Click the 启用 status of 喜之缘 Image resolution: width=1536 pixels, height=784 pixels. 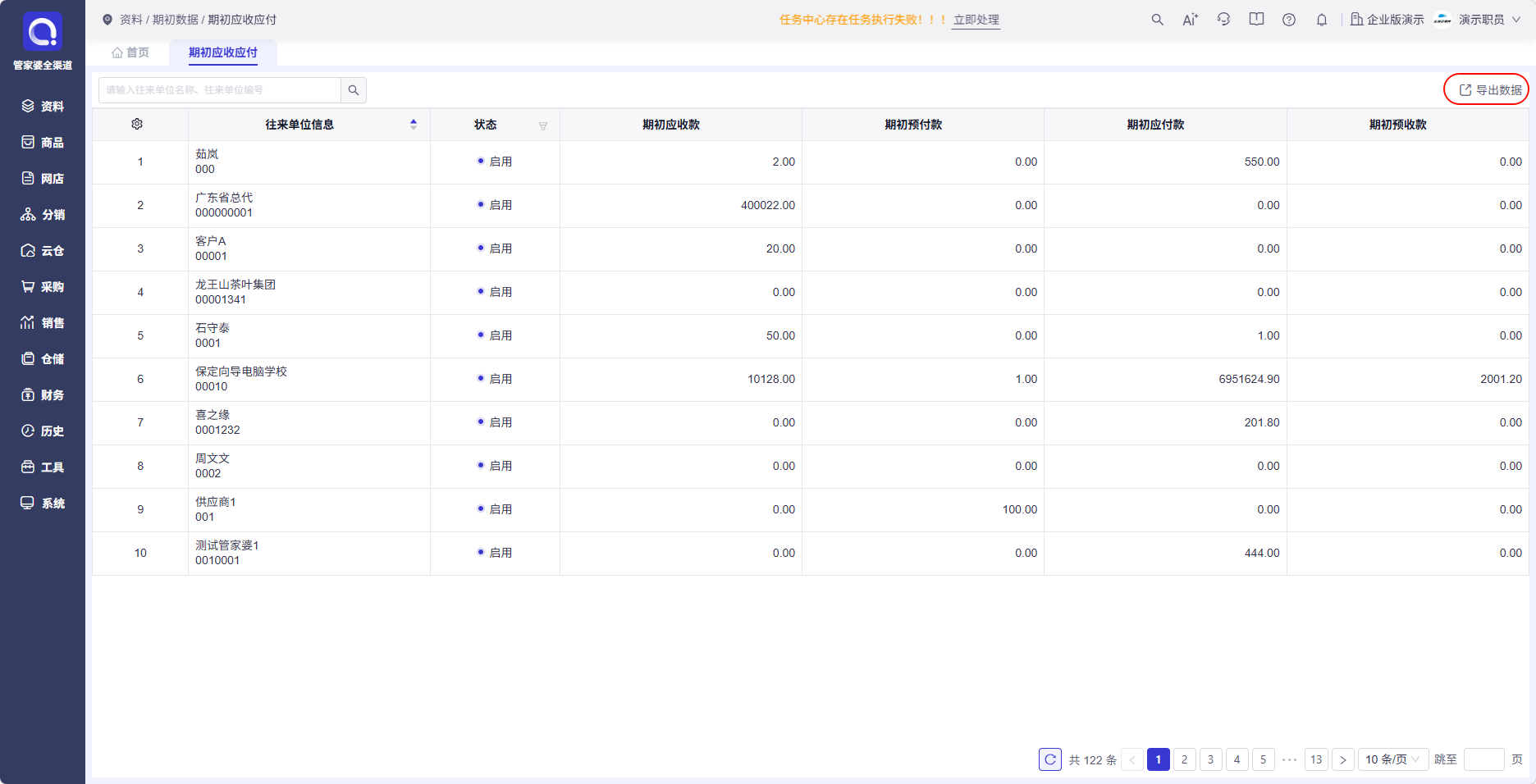[x=495, y=422]
